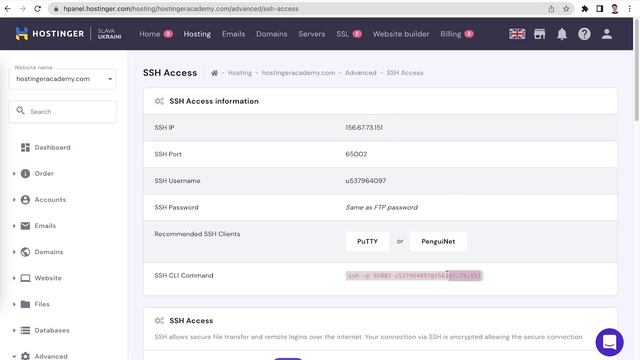
Task: Click the Dashboard sidebar icon
Action: coord(25,147)
